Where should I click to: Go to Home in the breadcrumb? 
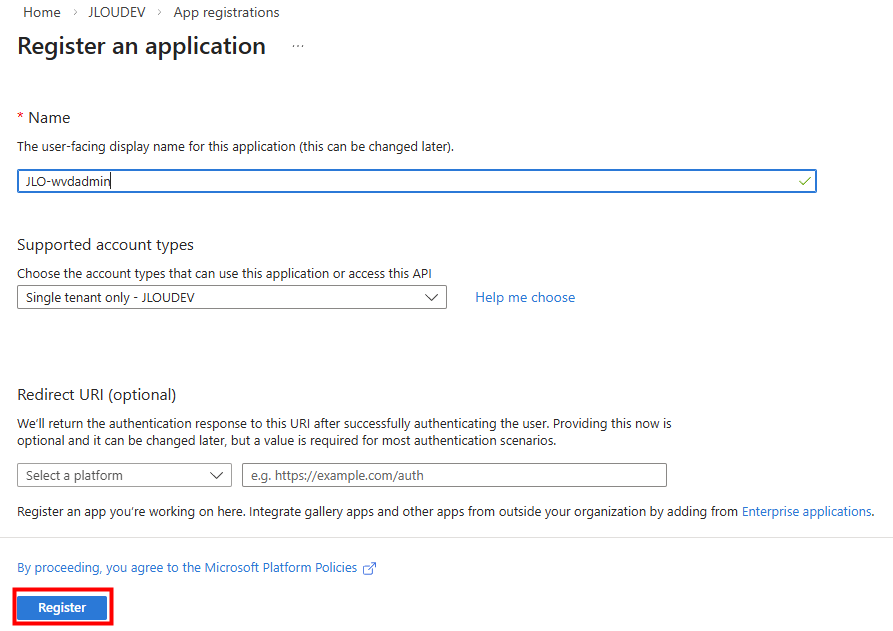[x=41, y=13]
